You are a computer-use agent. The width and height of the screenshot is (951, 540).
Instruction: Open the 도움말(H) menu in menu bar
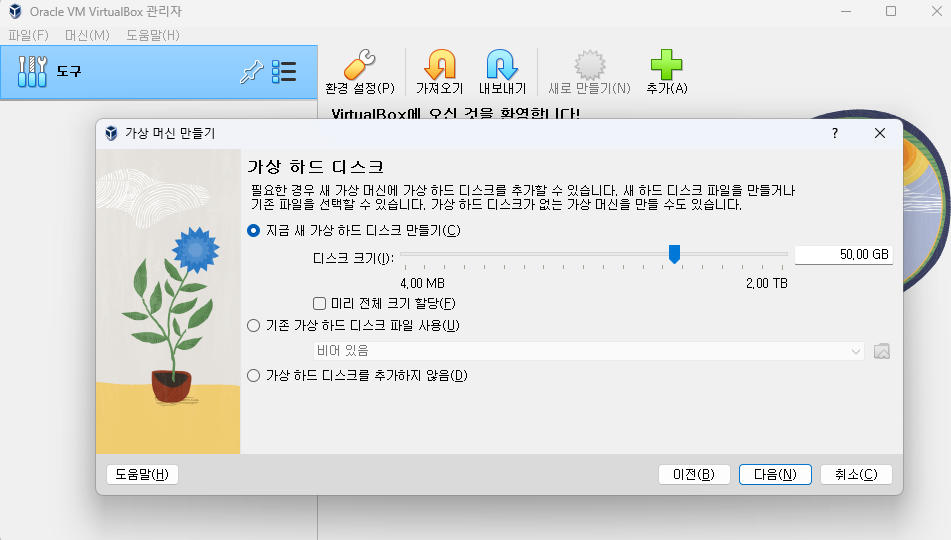pos(153,35)
